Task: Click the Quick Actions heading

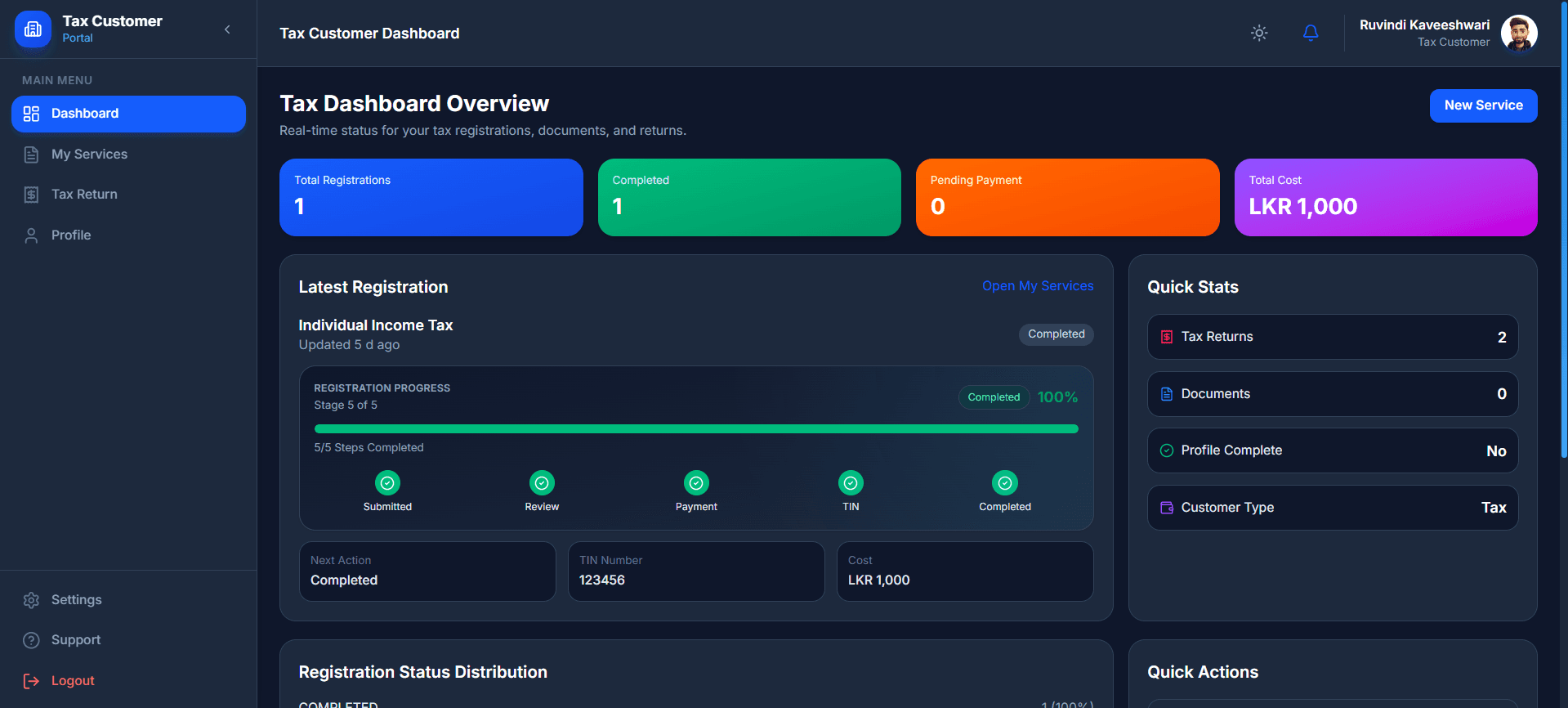Action: point(1203,672)
